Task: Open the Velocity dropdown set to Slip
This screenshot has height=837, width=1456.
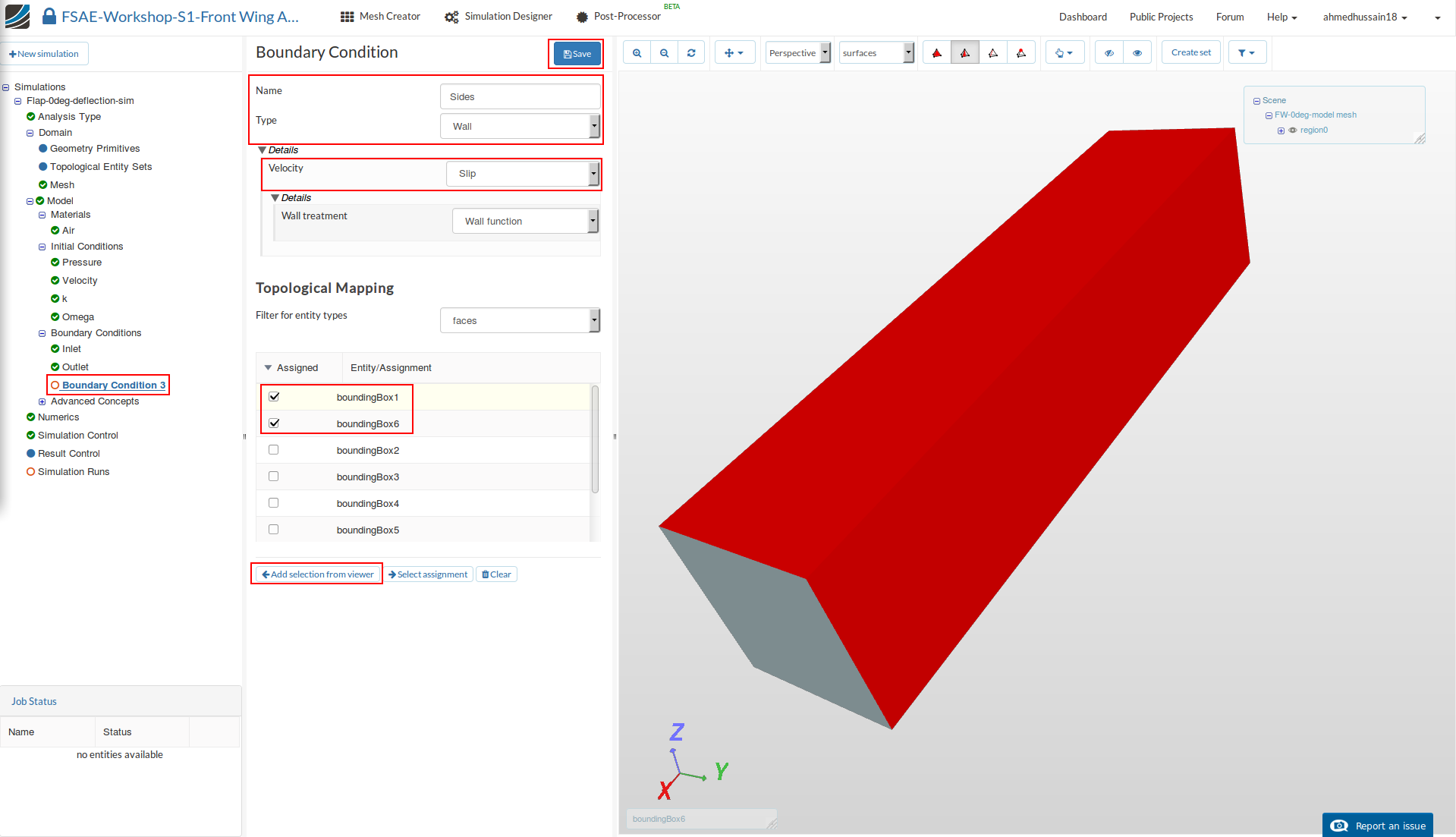Action: (x=523, y=174)
